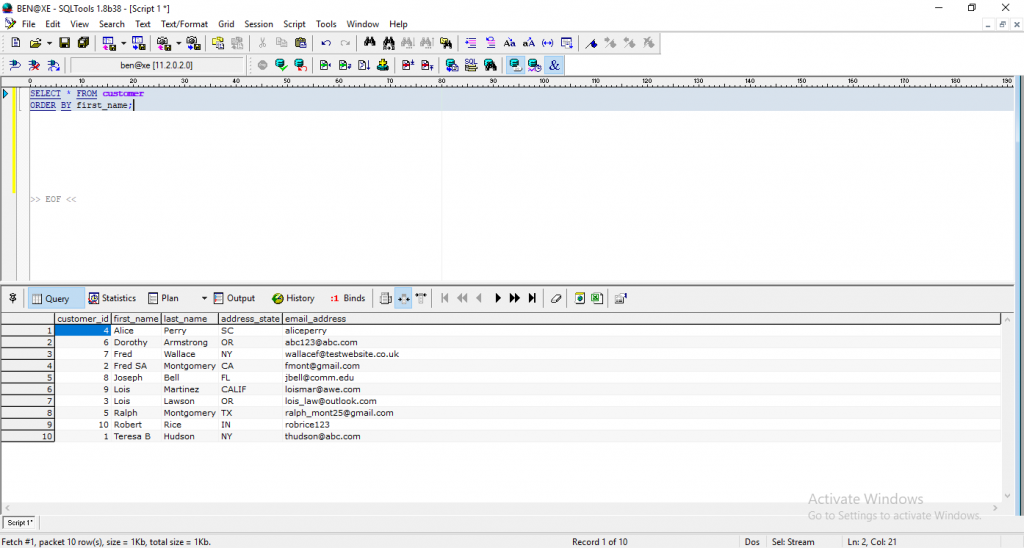The width and height of the screenshot is (1024, 548).
Task: Click the eraser clear grid icon
Action: (554, 298)
